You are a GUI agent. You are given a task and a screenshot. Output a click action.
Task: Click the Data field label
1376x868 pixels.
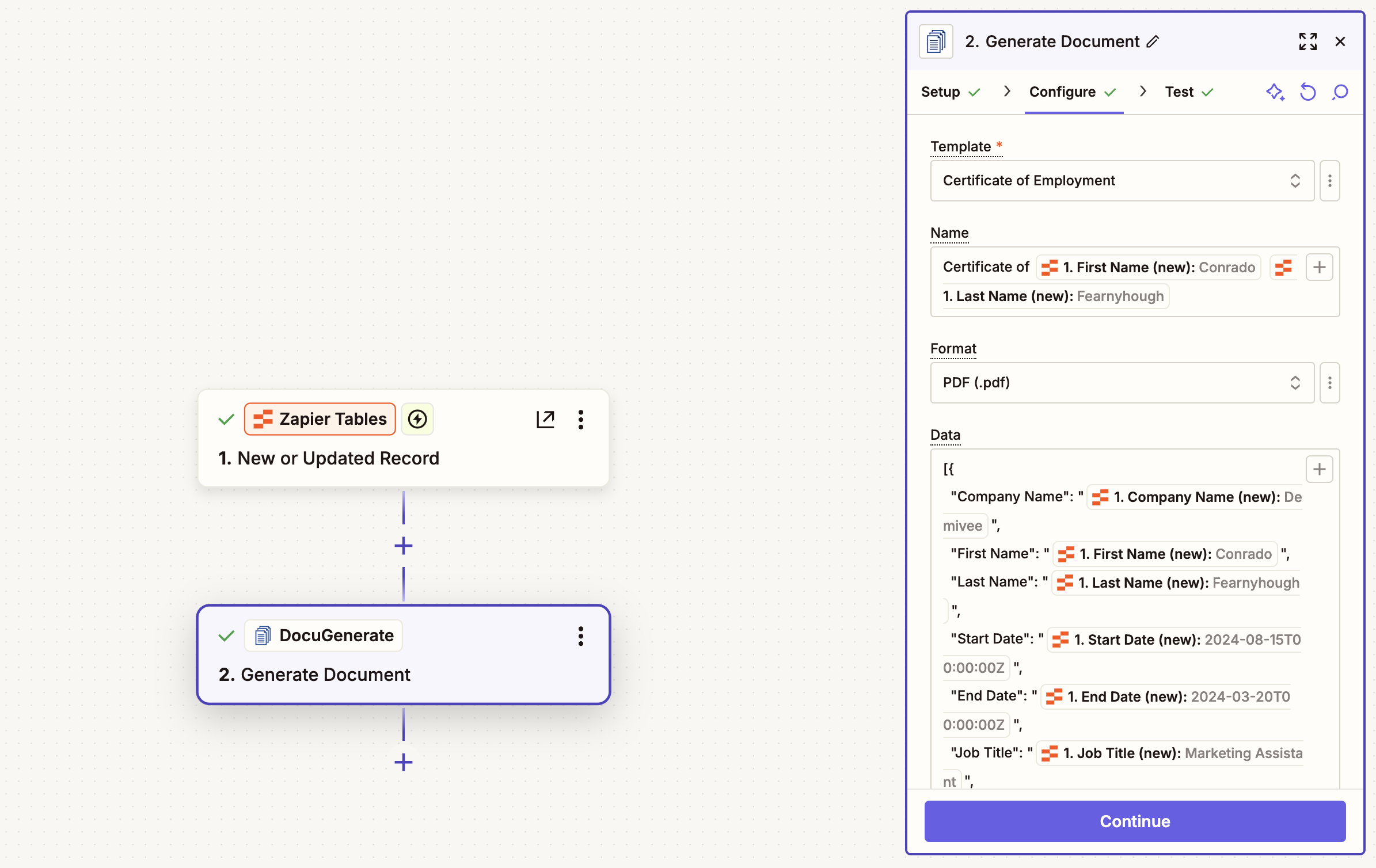pyautogui.click(x=945, y=435)
